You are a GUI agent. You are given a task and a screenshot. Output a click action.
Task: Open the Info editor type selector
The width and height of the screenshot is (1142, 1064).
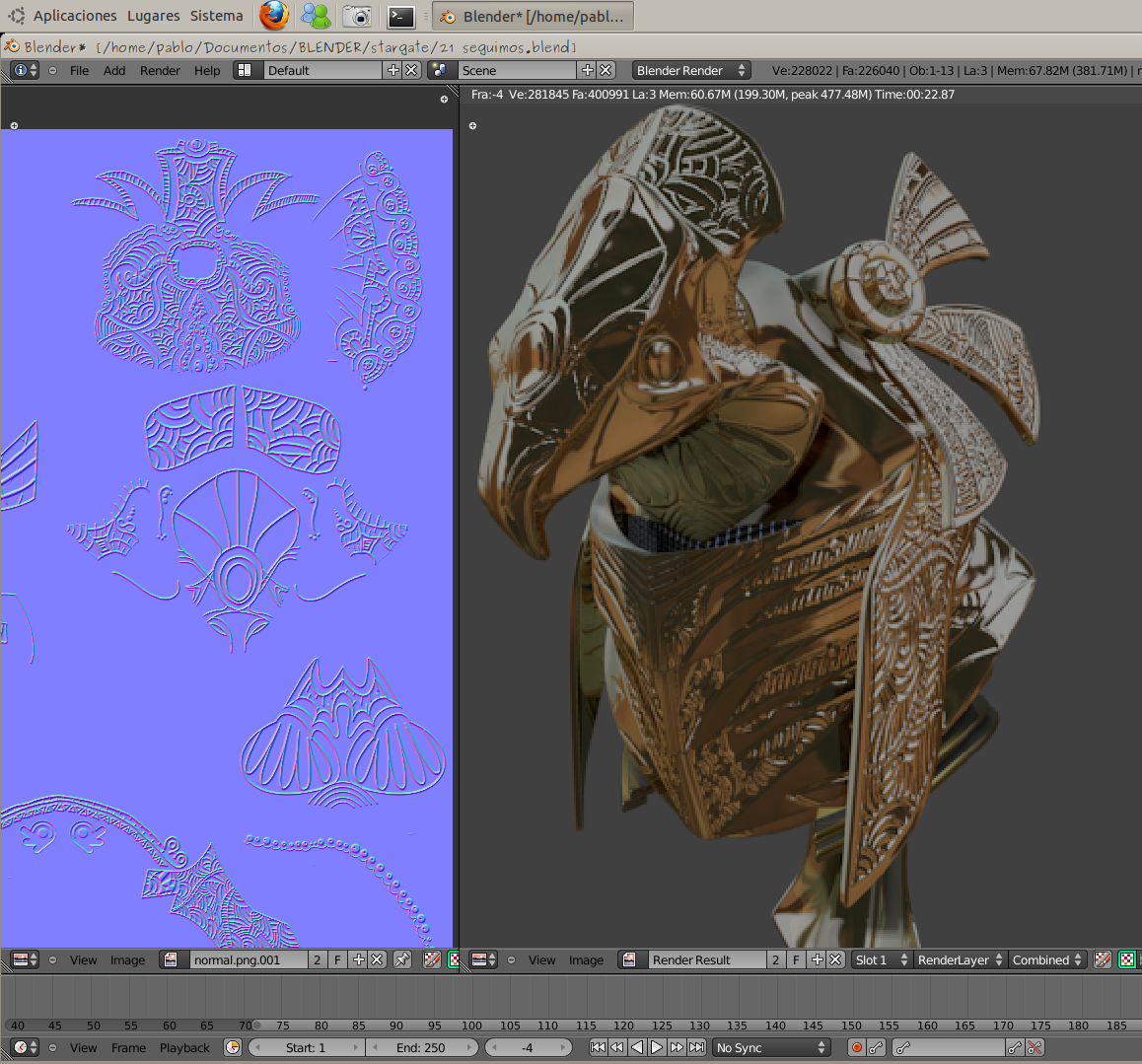(x=26, y=70)
